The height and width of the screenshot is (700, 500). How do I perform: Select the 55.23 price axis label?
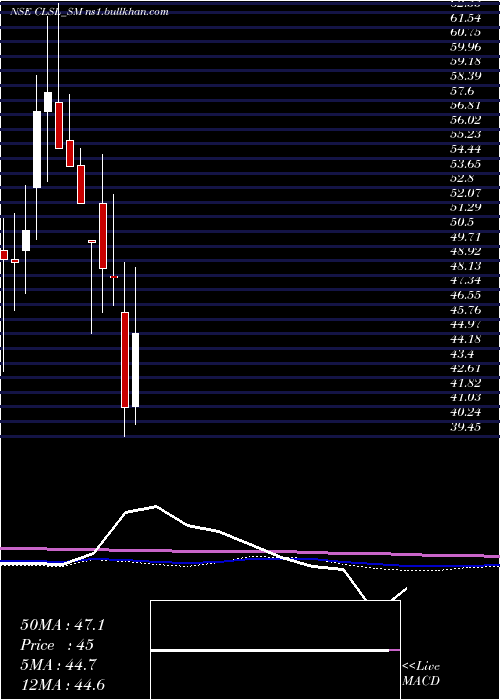coord(466,134)
